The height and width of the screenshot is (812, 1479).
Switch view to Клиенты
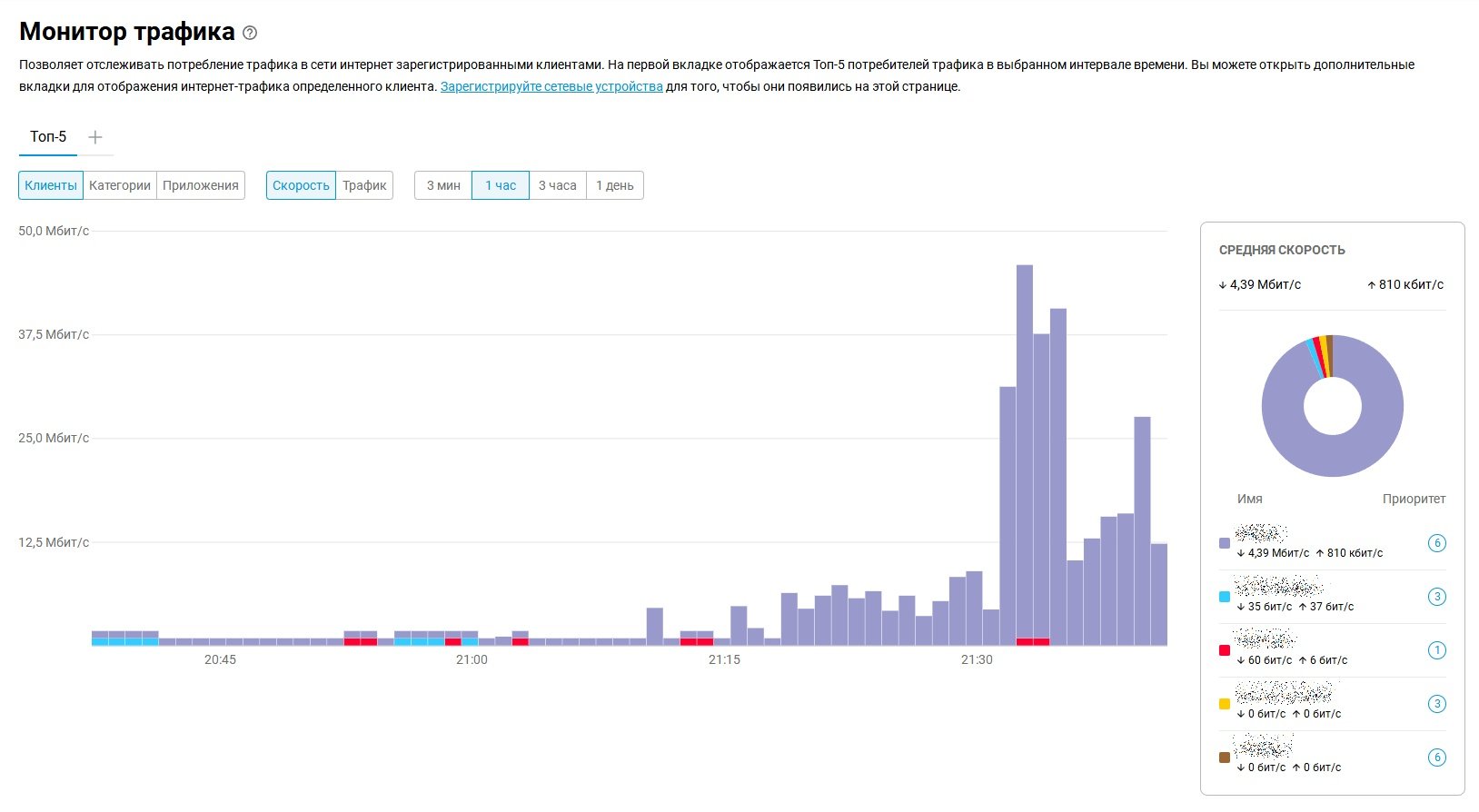[x=51, y=185]
